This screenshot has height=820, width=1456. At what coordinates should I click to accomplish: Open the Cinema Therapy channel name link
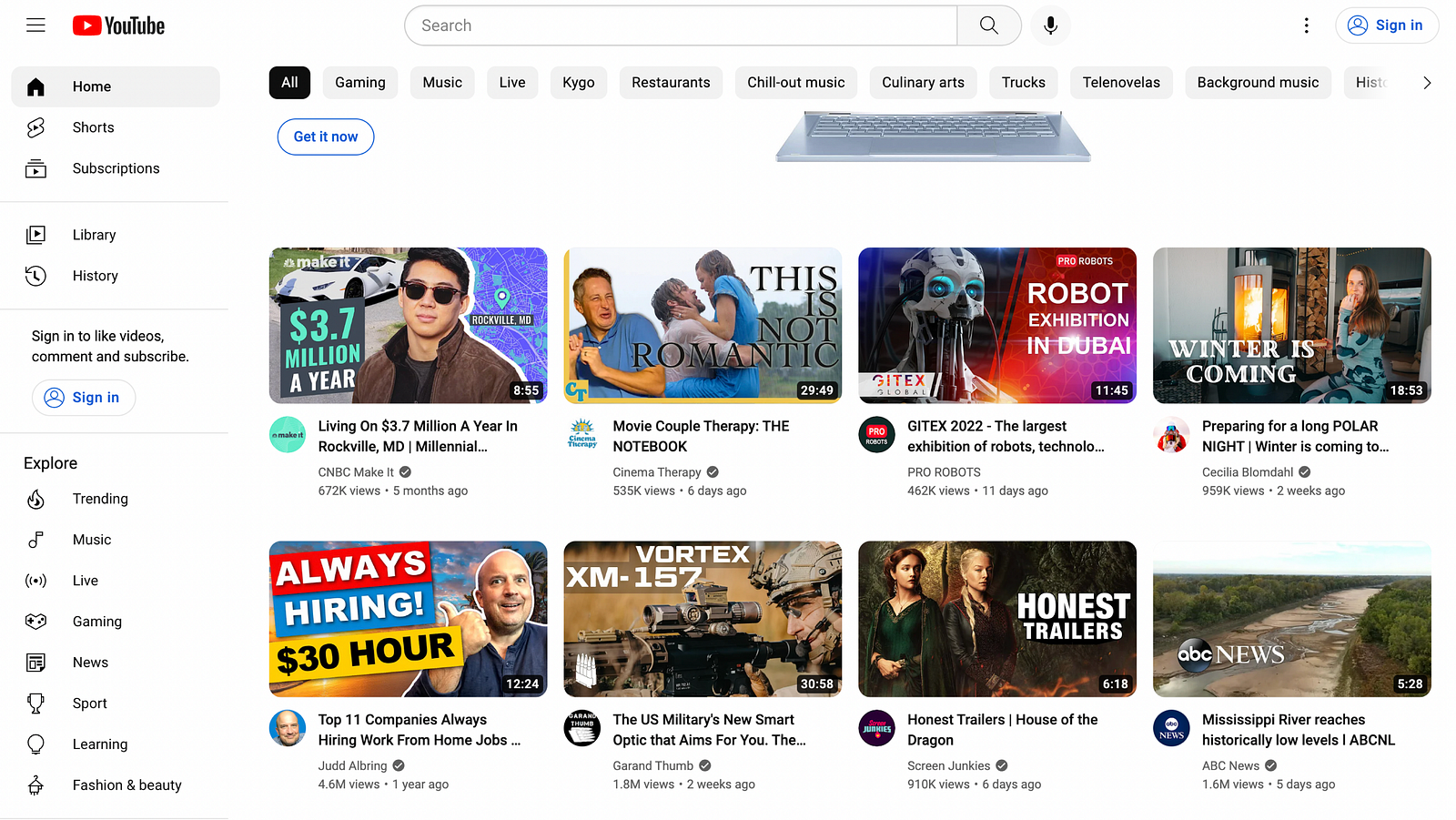pyautogui.click(x=657, y=472)
